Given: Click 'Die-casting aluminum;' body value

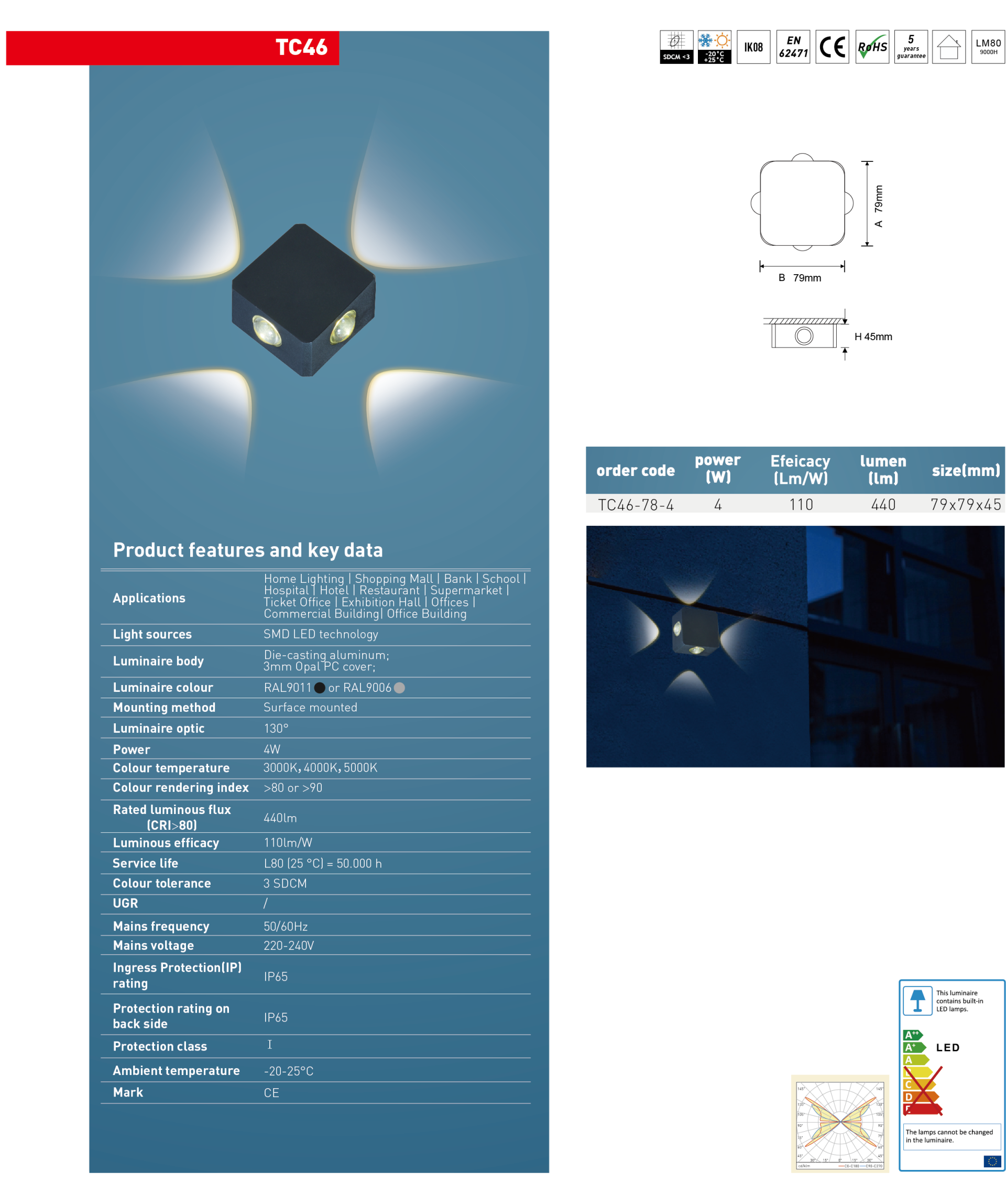Looking at the screenshot, I should 326,655.
